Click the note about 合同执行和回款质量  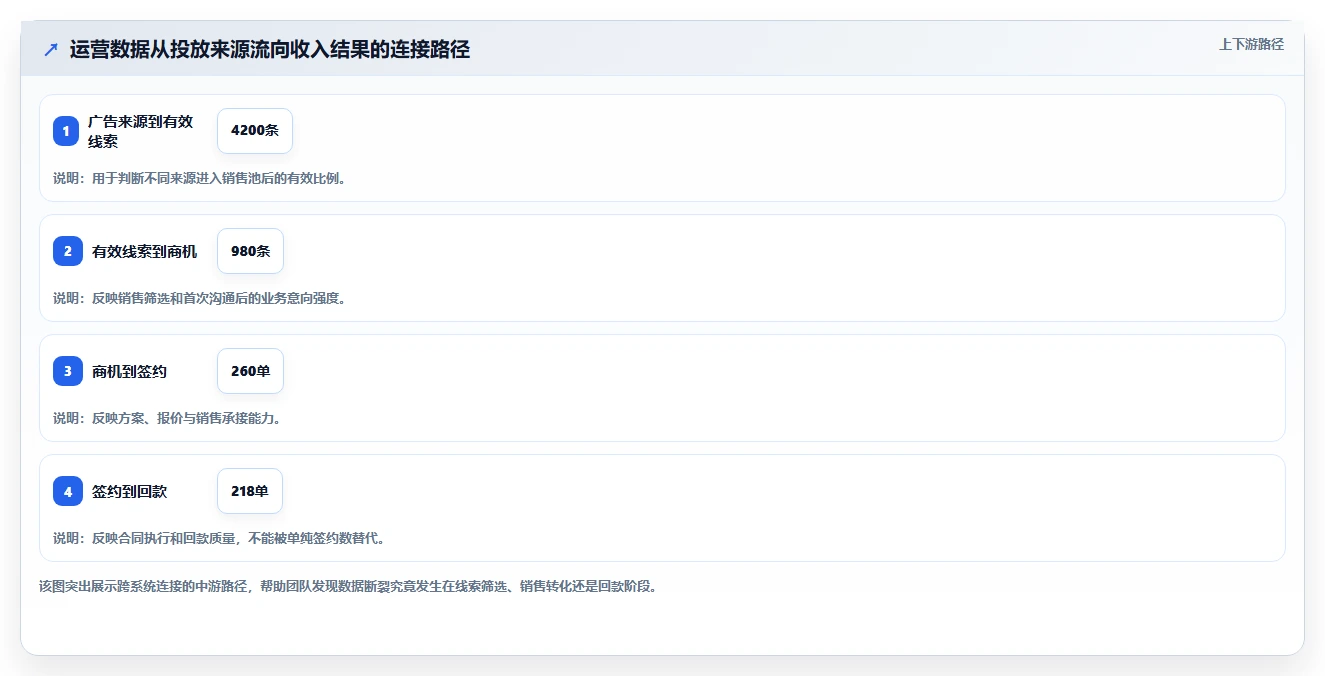tap(219, 538)
